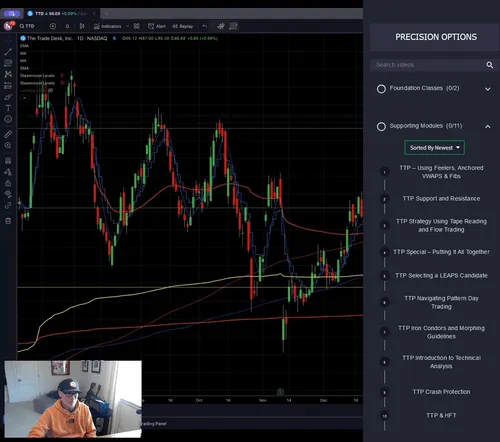Toggle the Supporting Modules completion circle
Viewport: 500px width, 442px height.
coord(381,126)
